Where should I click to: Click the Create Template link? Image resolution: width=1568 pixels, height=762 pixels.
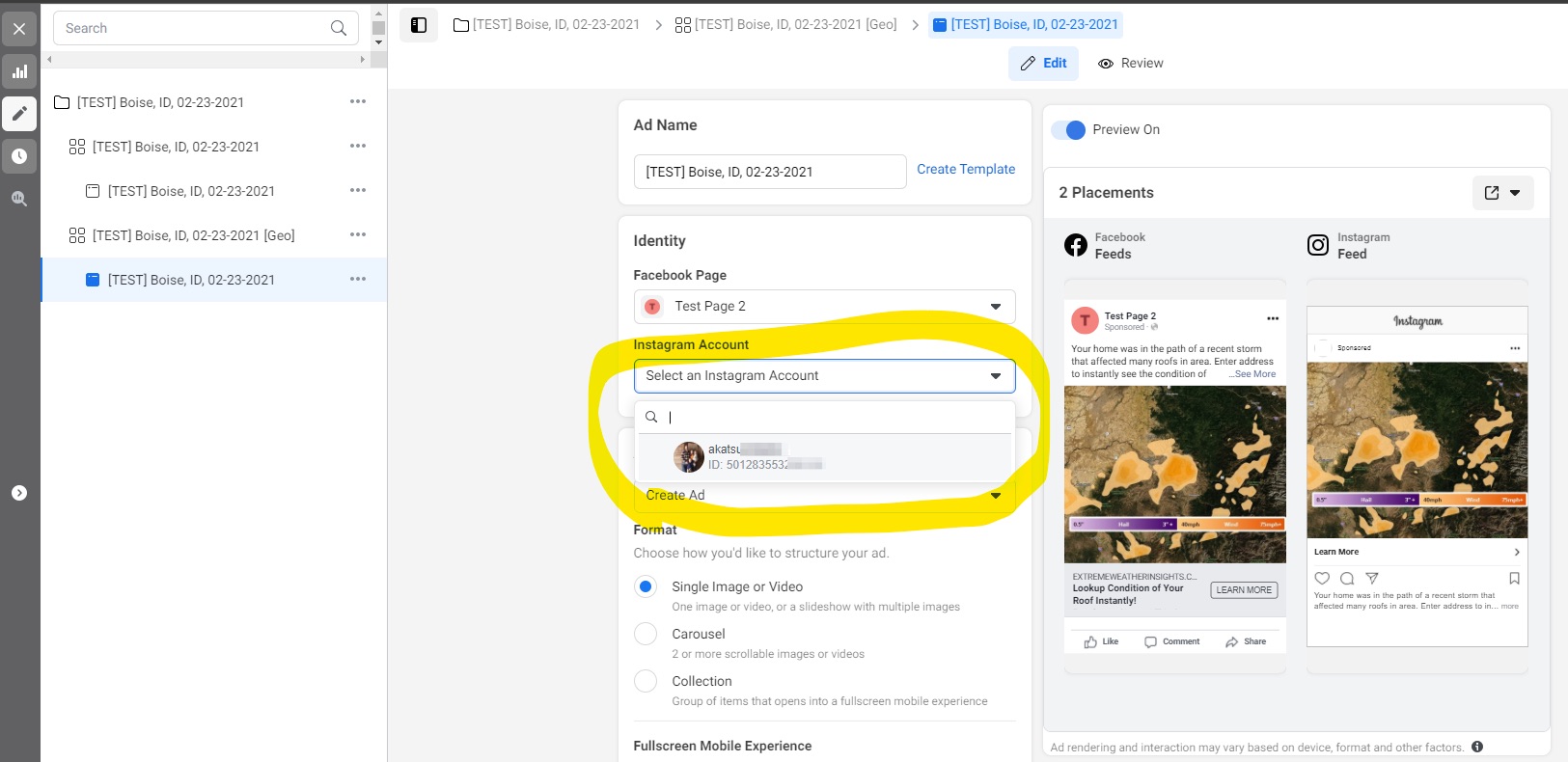pos(965,170)
